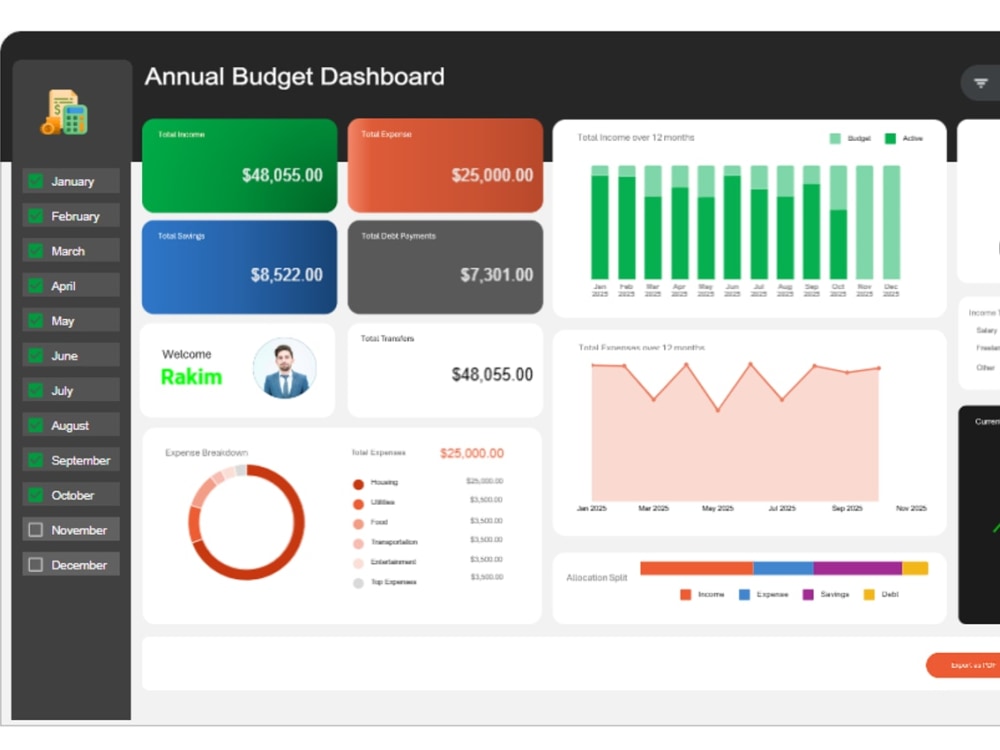1000x750 pixels.
Task: Click the blue Expense legend swatch
Action: click(x=744, y=594)
